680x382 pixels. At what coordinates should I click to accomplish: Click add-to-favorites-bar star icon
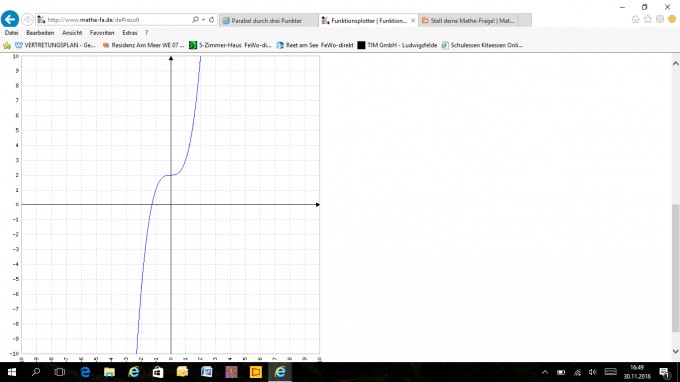coord(7,45)
